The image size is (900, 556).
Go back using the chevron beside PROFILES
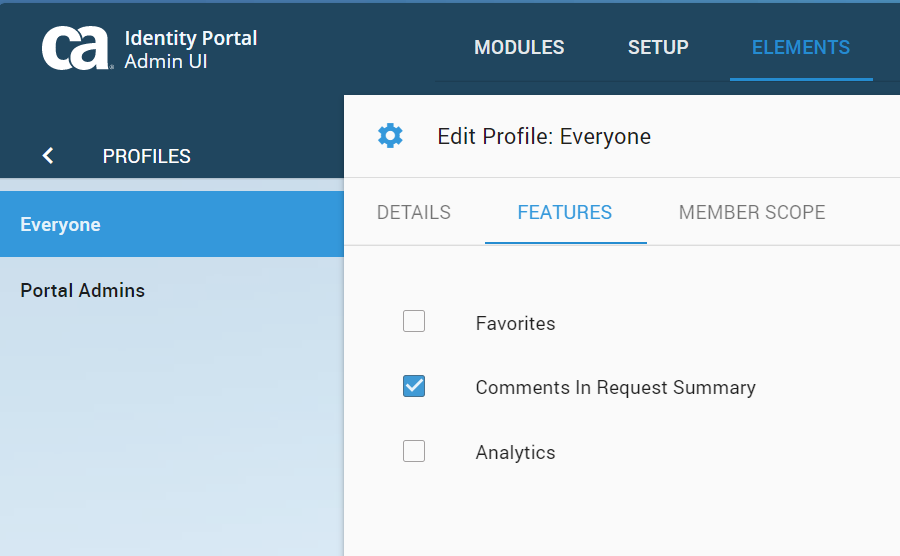click(x=48, y=156)
